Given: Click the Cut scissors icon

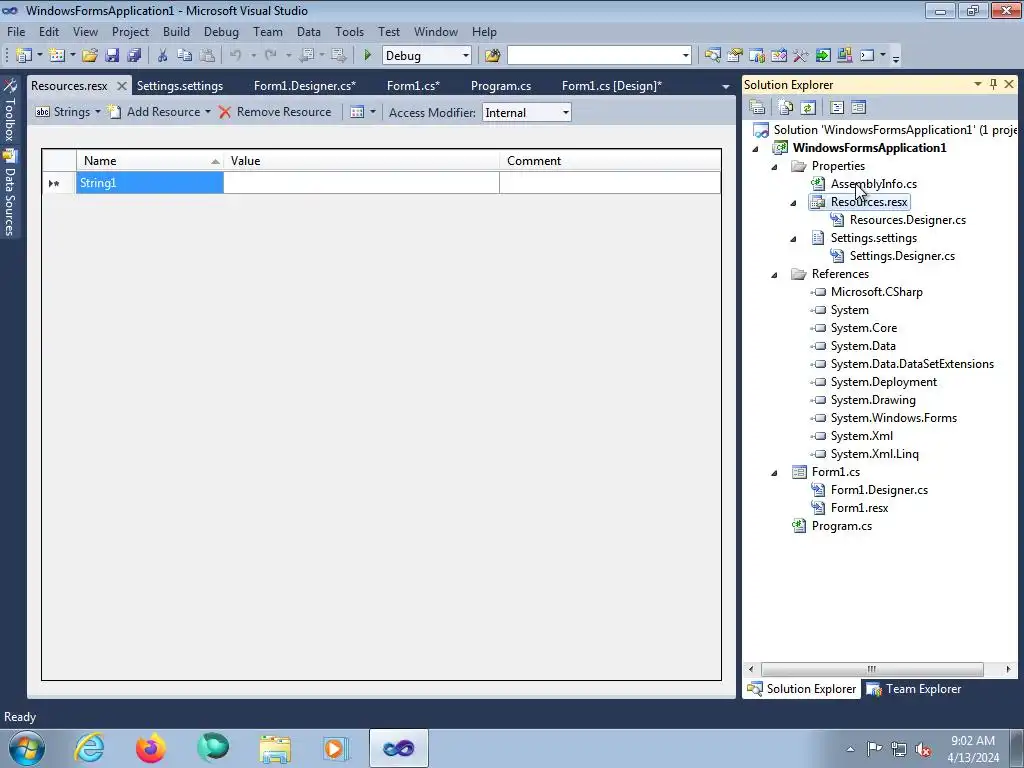Looking at the screenshot, I should tap(163, 56).
